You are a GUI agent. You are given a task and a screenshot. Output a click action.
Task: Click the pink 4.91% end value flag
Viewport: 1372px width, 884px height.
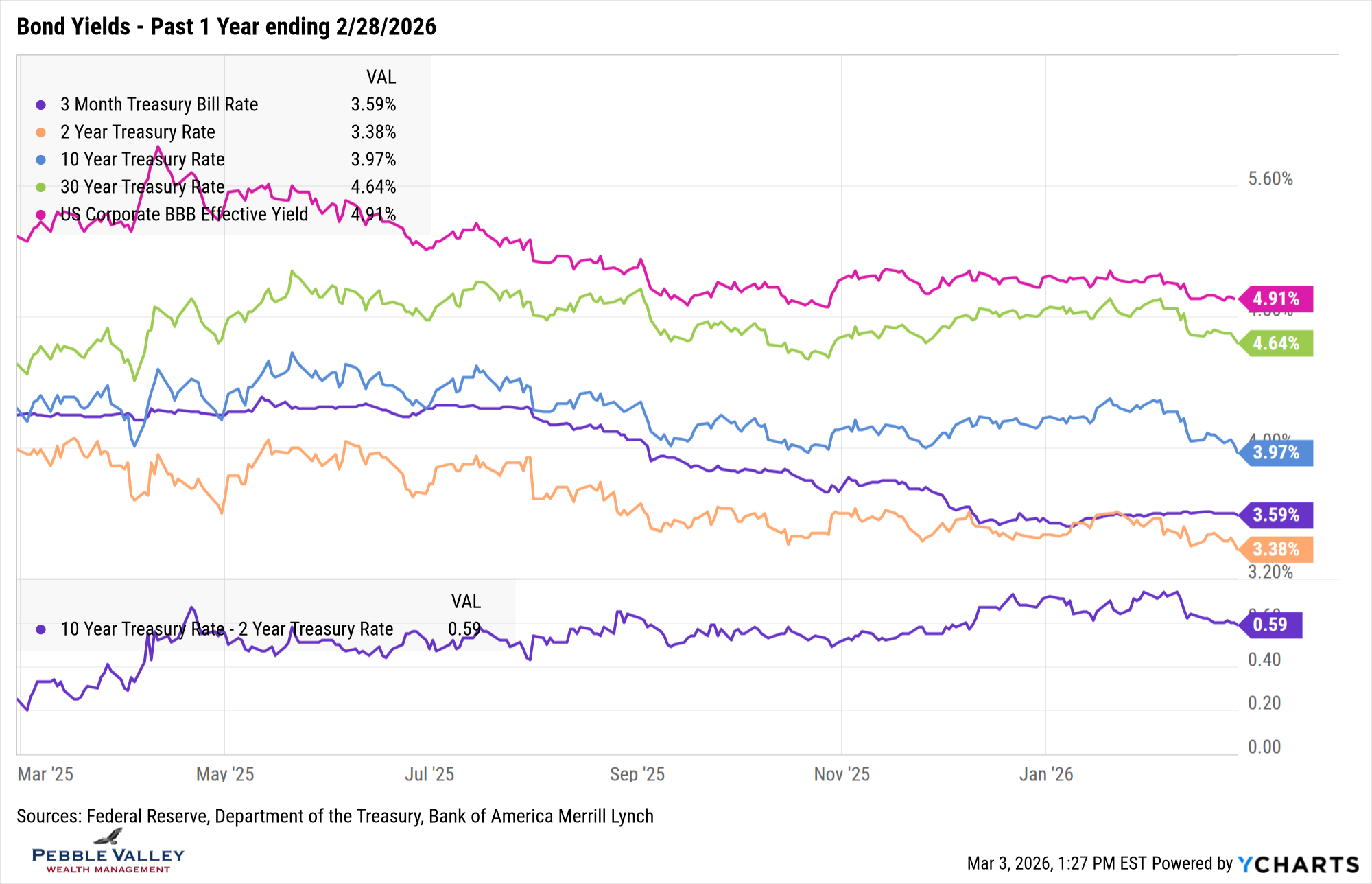[x=1277, y=299]
